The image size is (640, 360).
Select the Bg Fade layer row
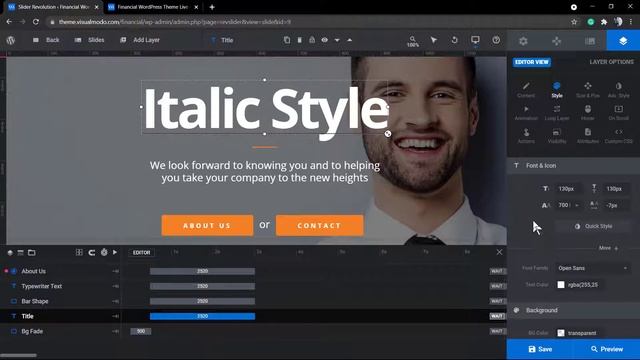coord(61,331)
